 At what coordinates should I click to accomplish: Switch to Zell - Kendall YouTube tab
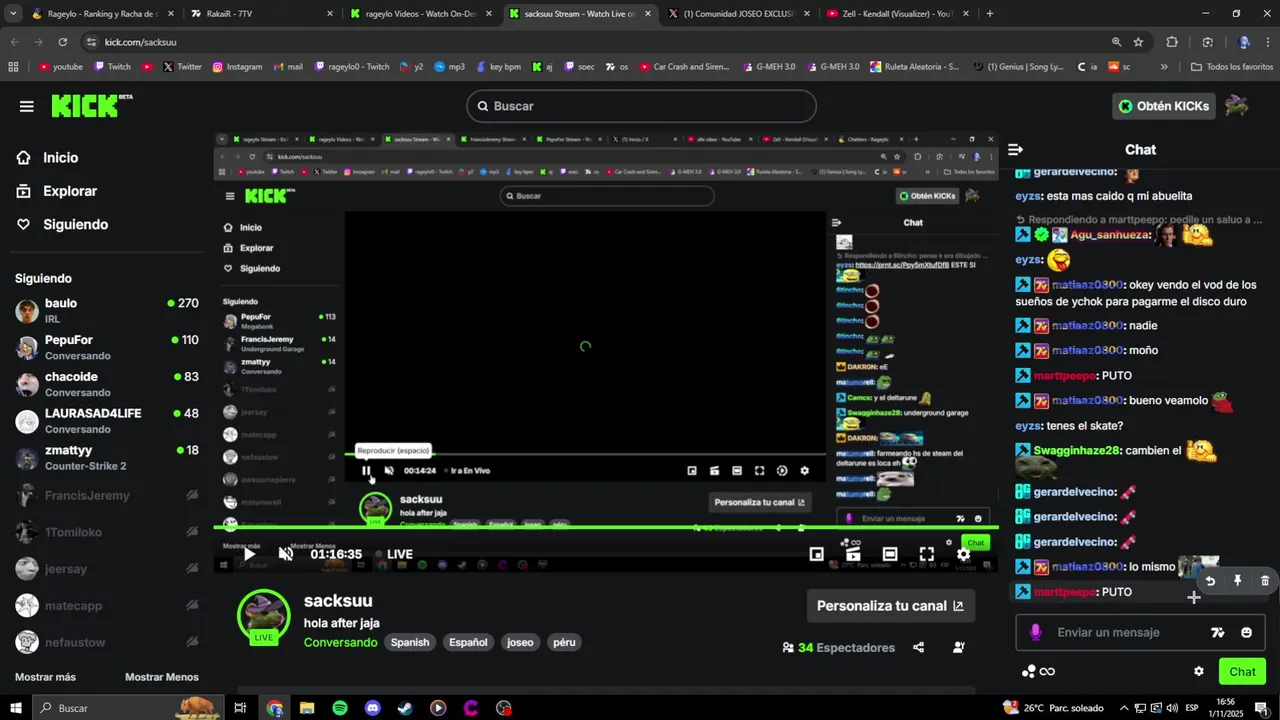(897, 14)
